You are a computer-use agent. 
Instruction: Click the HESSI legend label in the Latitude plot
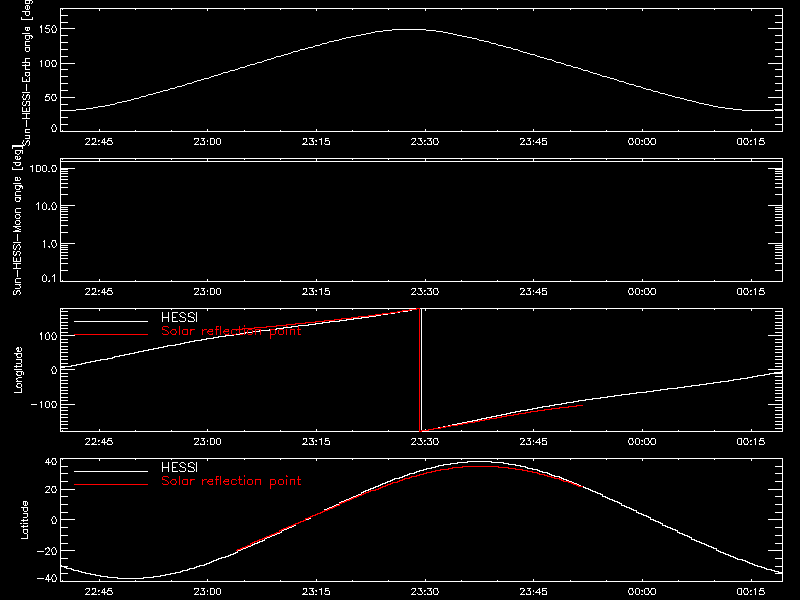click(x=179, y=467)
